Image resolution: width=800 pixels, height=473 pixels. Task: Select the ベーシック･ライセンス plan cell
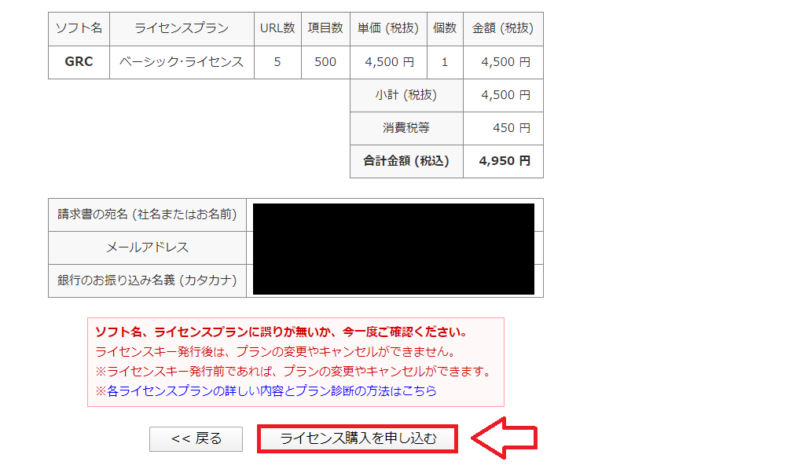coord(182,62)
